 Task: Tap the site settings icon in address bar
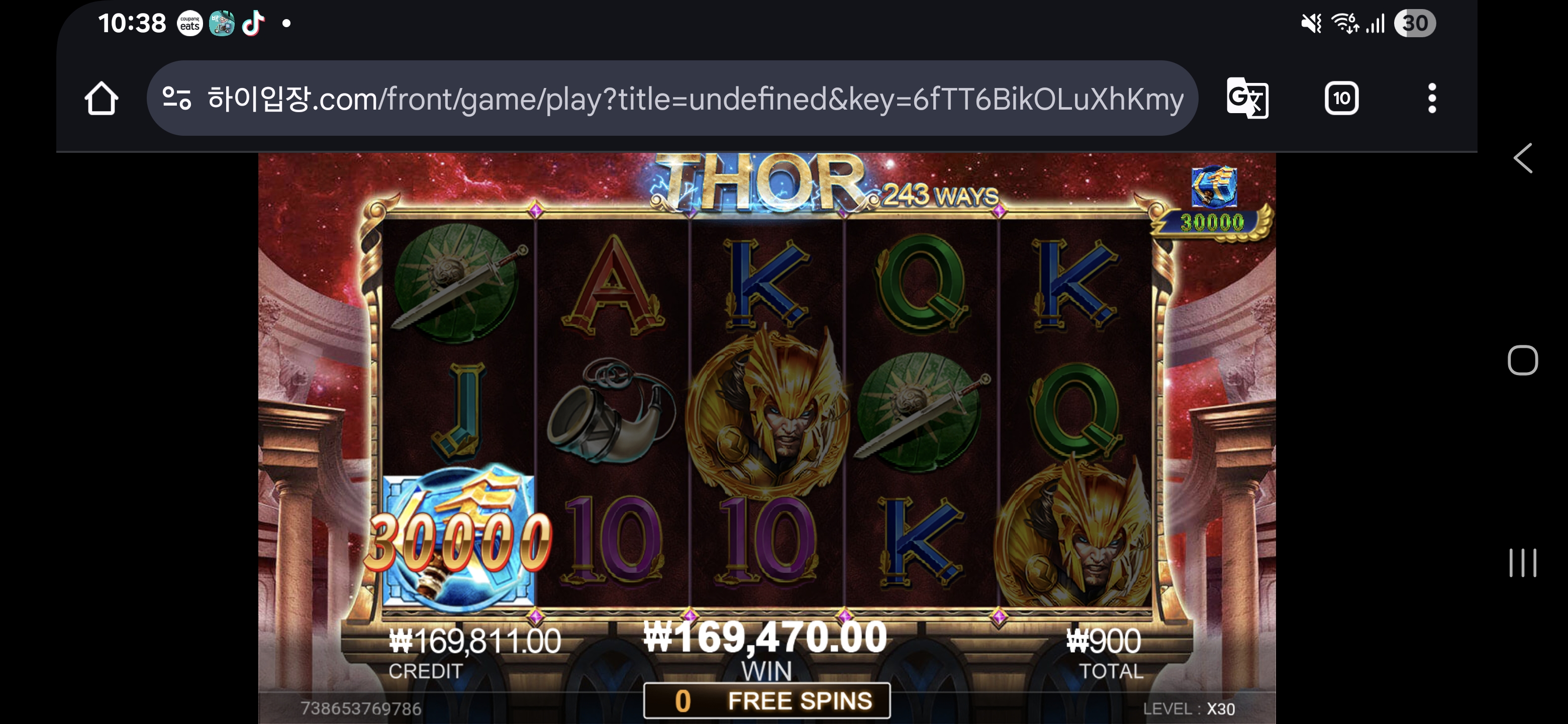177,98
